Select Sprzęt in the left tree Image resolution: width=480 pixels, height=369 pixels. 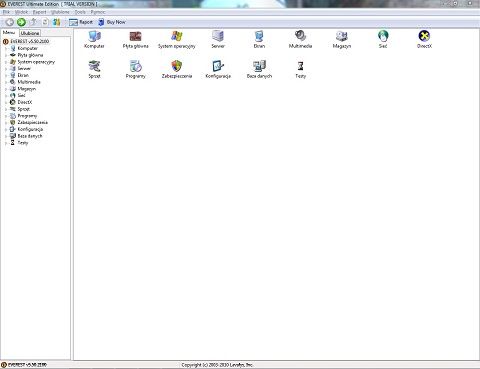[24, 109]
